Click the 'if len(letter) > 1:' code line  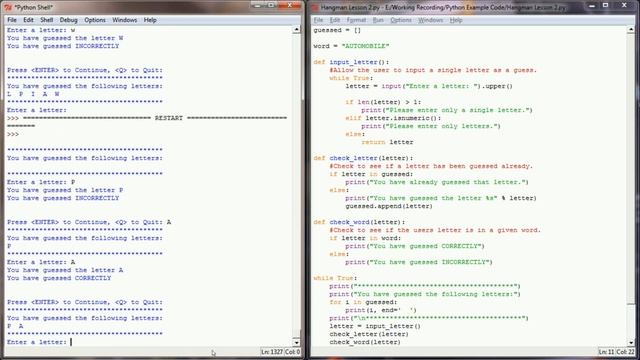click(x=383, y=102)
